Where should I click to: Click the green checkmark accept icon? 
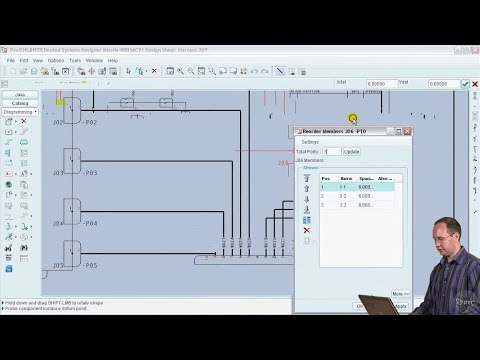coord(465,84)
